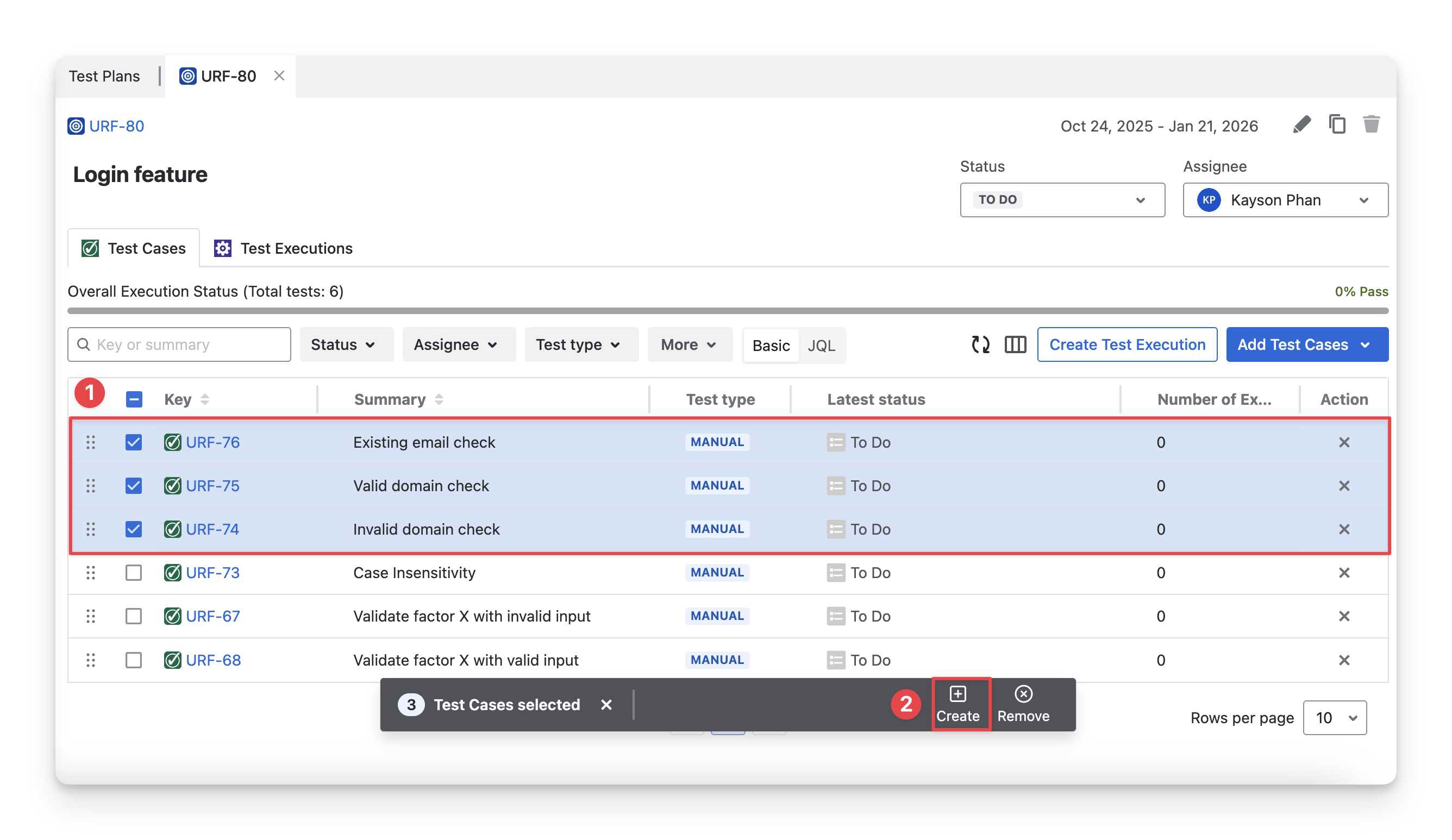1452x840 pixels.
Task: Go to the Test Plans tab
Action: pyautogui.click(x=104, y=76)
